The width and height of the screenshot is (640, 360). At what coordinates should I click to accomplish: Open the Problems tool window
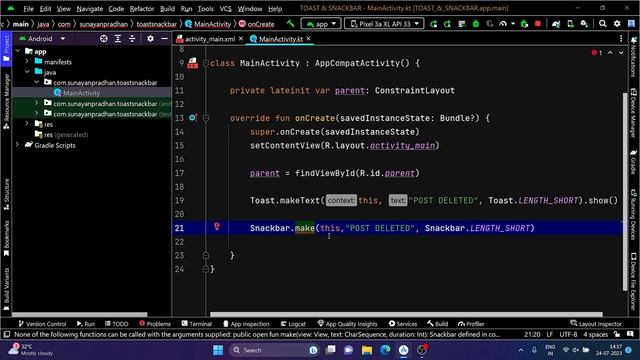pyautogui.click(x=155, y=324)
